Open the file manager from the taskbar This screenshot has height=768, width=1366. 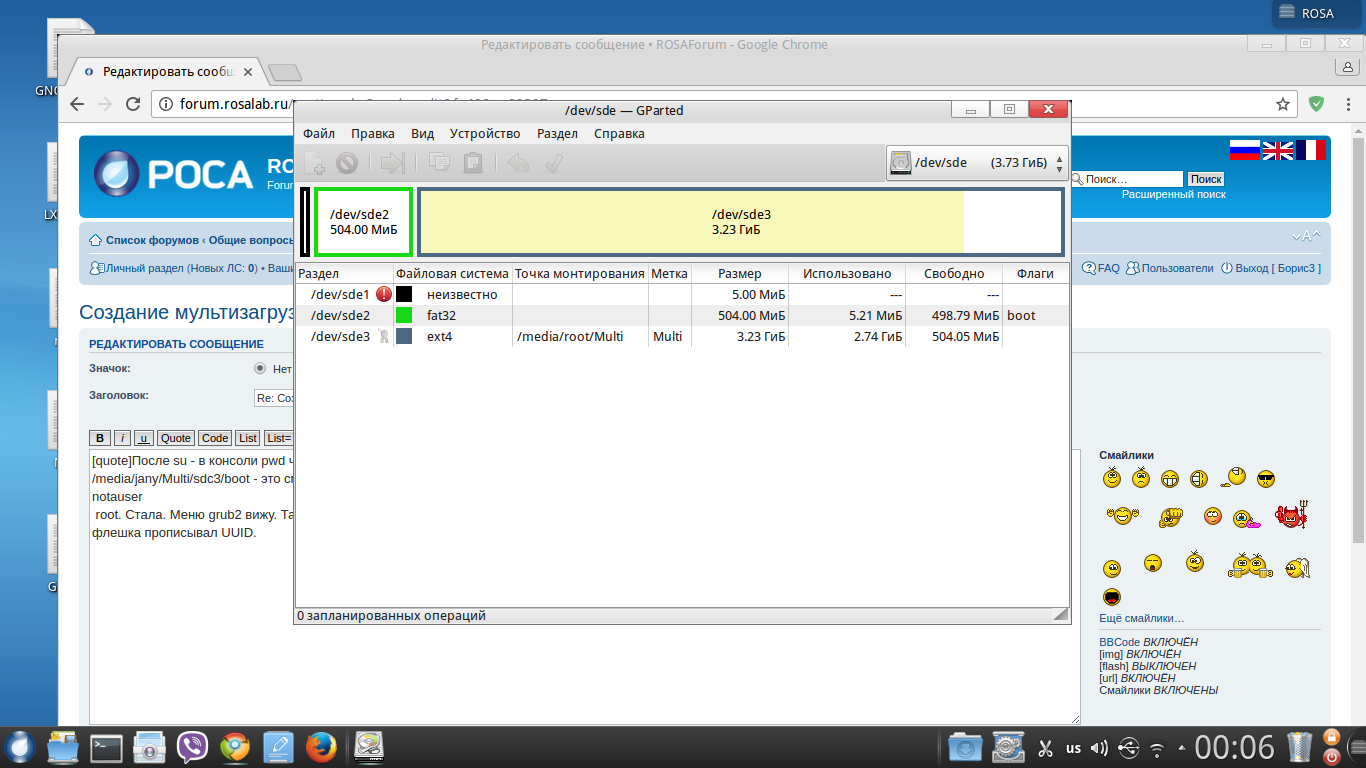[62, 747]
